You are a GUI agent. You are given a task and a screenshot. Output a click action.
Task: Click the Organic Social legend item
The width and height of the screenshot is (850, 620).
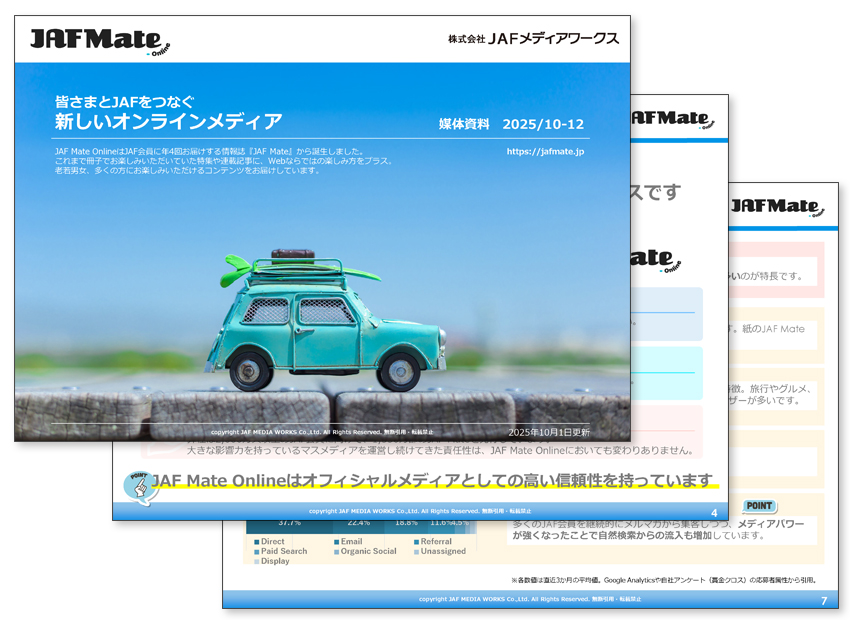pos(368,551)
